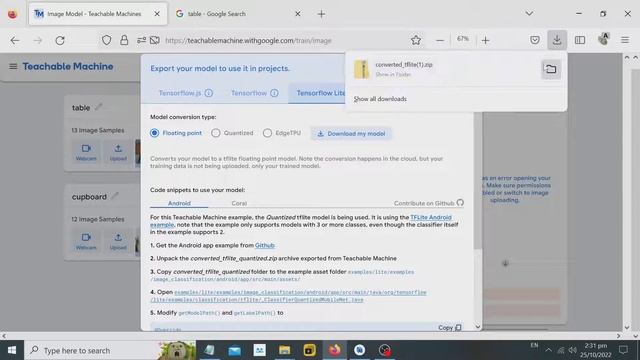Image resolution: width=640 pixels, height=360 pixels.
Task: Switch to Tensorflow export tab
Action: tap(249, 93)
